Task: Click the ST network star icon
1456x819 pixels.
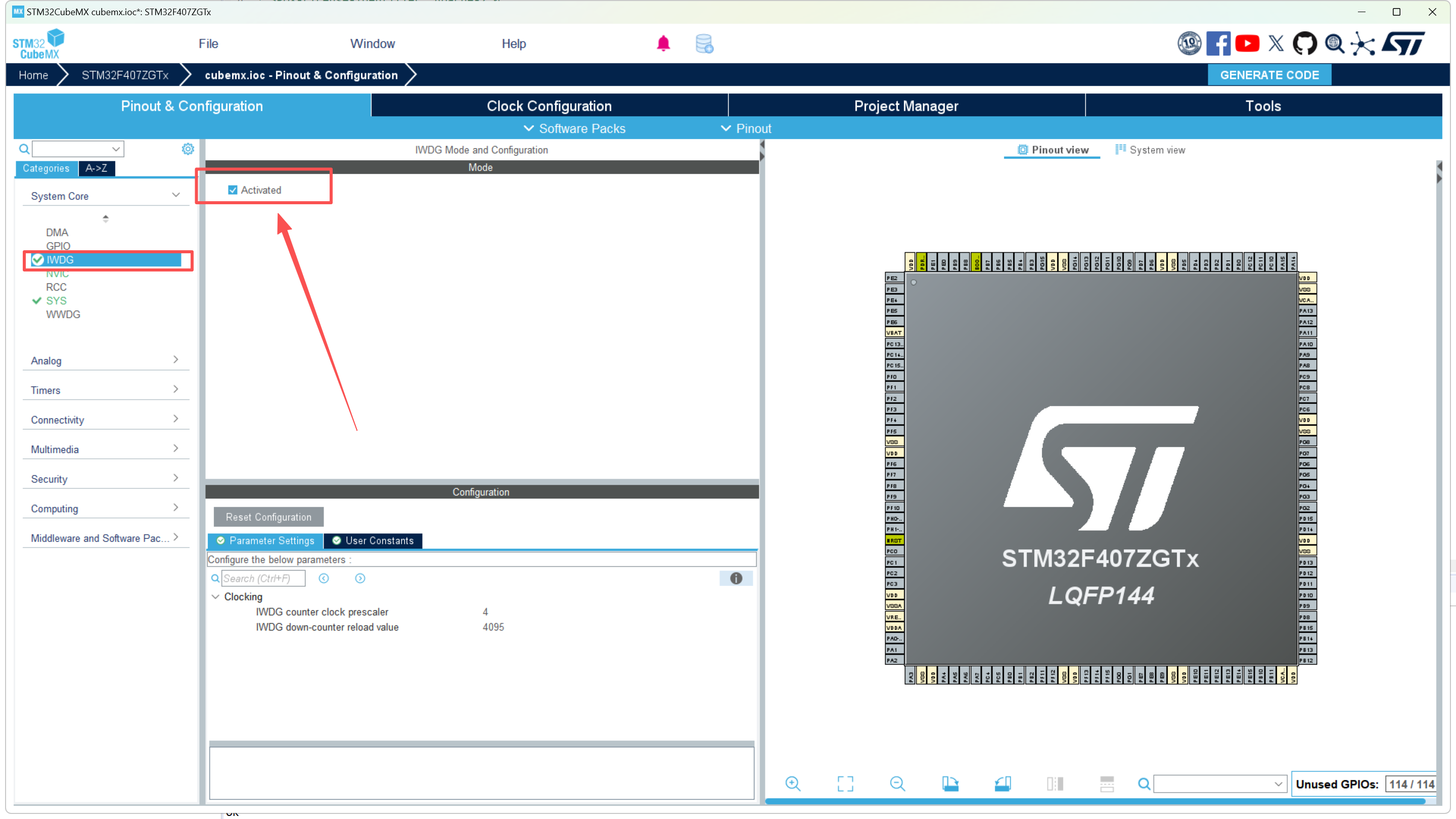Action: [x=1363, y=43]
